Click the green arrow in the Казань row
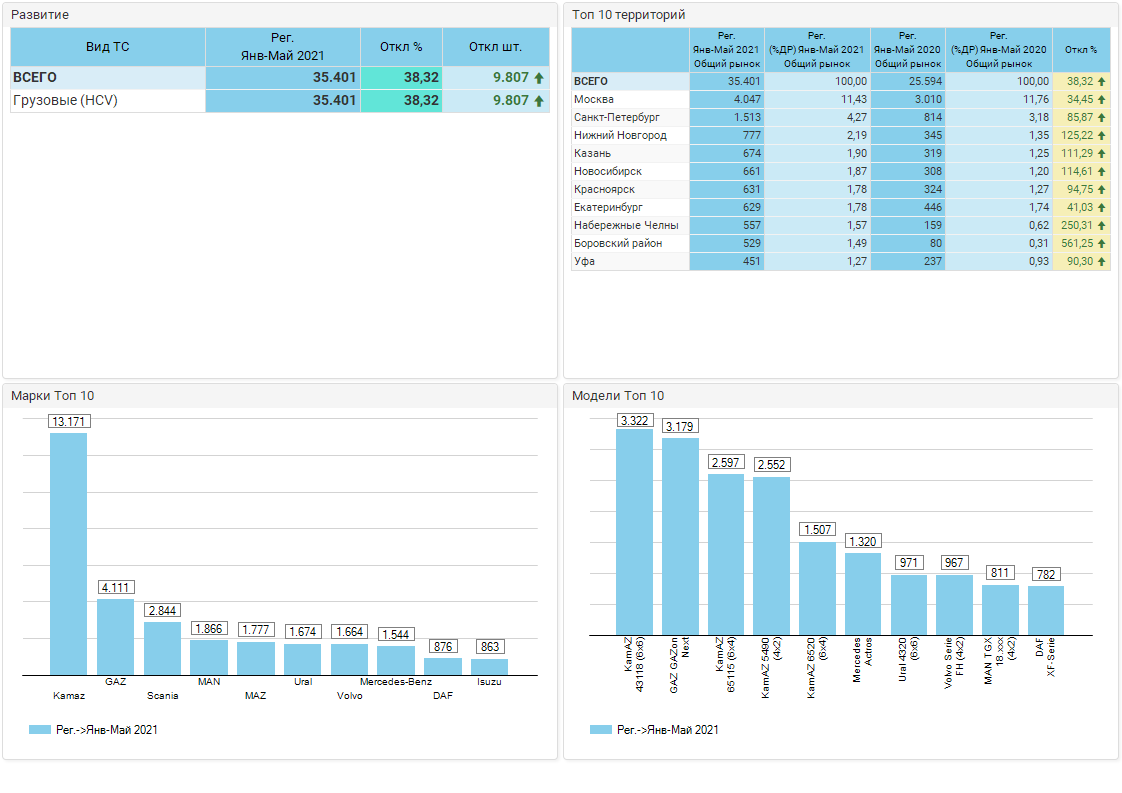The image size is (1122, 793). [1102, 154]
